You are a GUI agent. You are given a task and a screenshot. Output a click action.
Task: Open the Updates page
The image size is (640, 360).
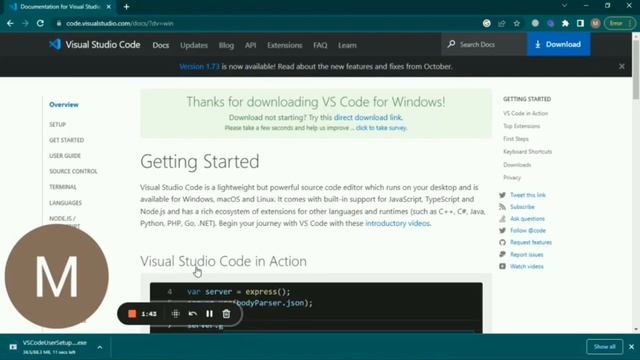(x=194, y=45)
